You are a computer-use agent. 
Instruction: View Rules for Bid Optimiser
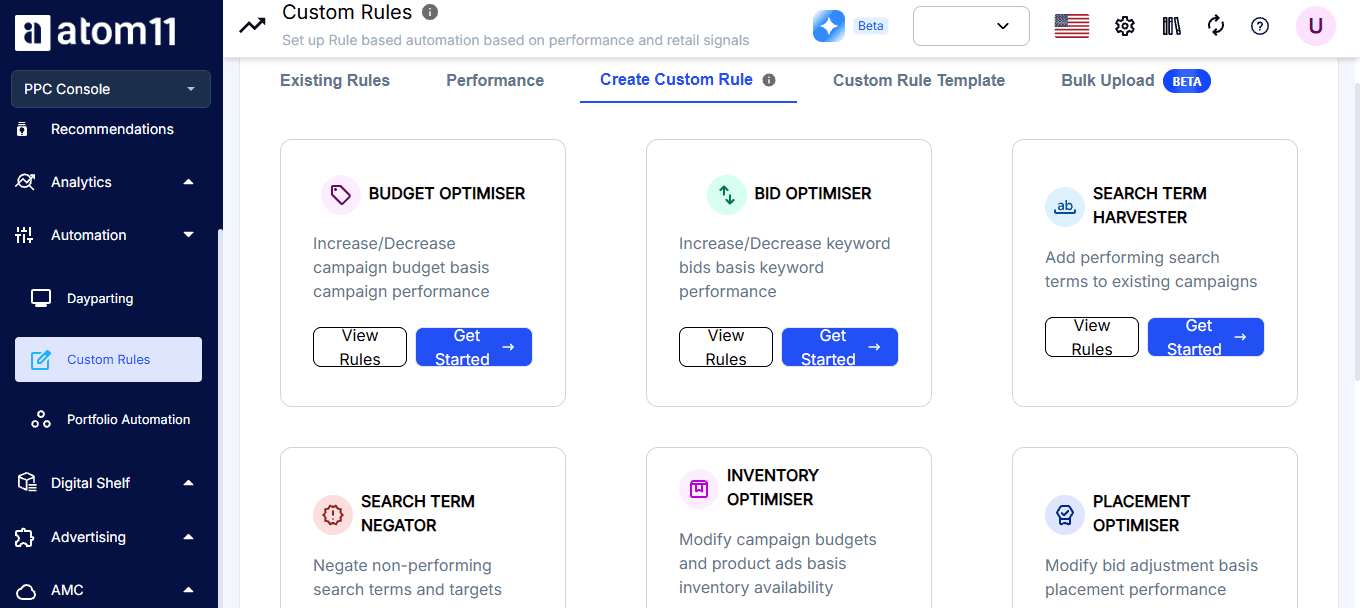pyautogui.click(x=726, y=347)
